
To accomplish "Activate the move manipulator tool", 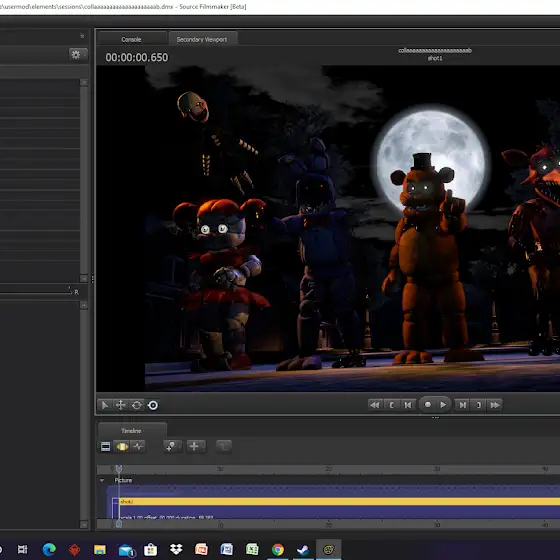I will pyautogui.click(x=121, y=405).
